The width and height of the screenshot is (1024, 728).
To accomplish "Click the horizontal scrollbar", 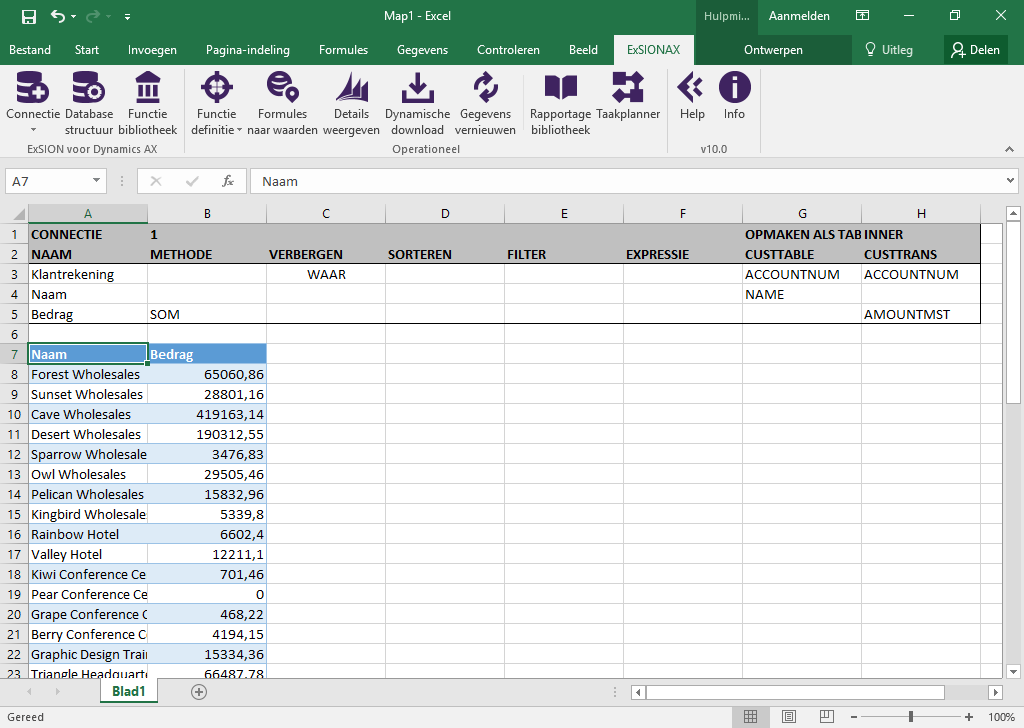I will 795,692.
